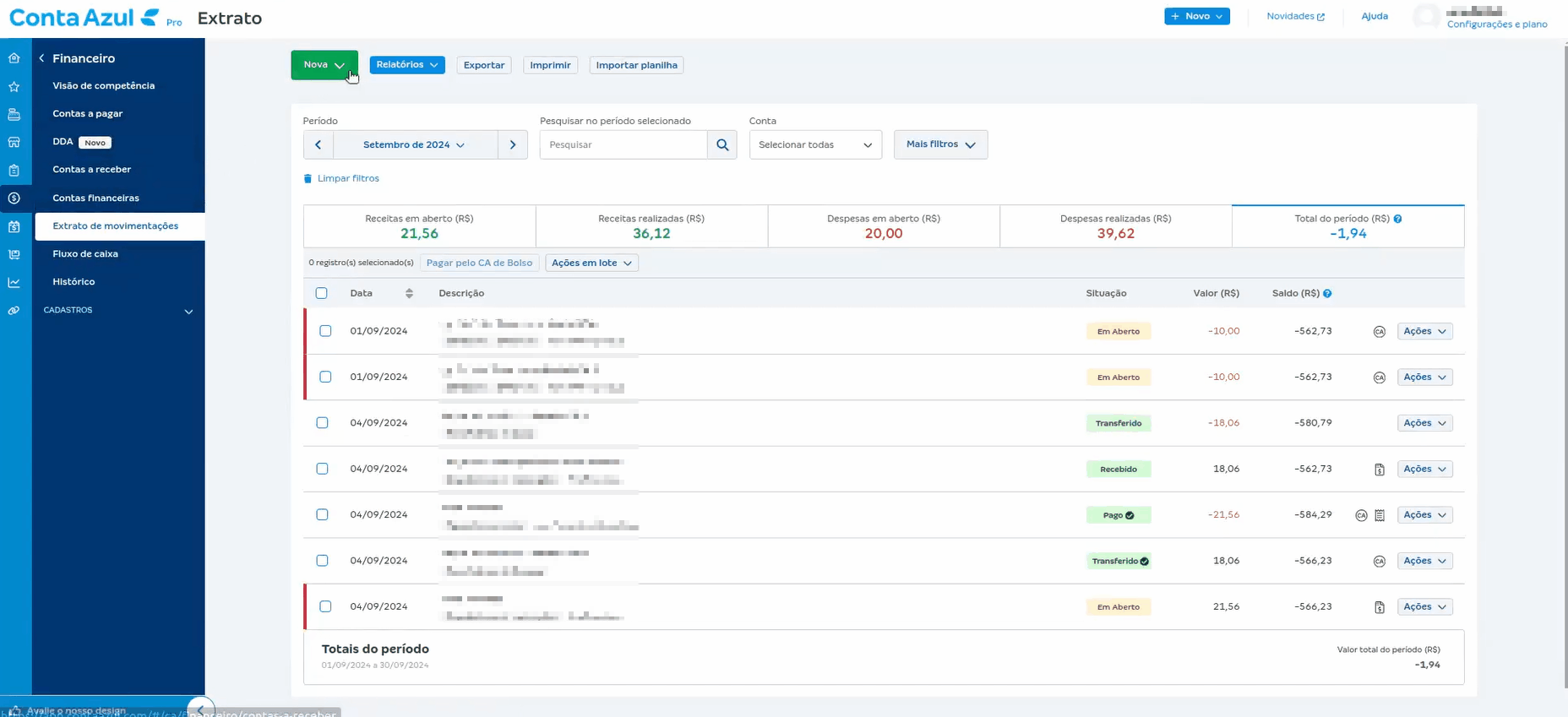Open reports via the line chart sidebar icon
Viewport: 1568px width, 717px height.
[x=14, y=282]
